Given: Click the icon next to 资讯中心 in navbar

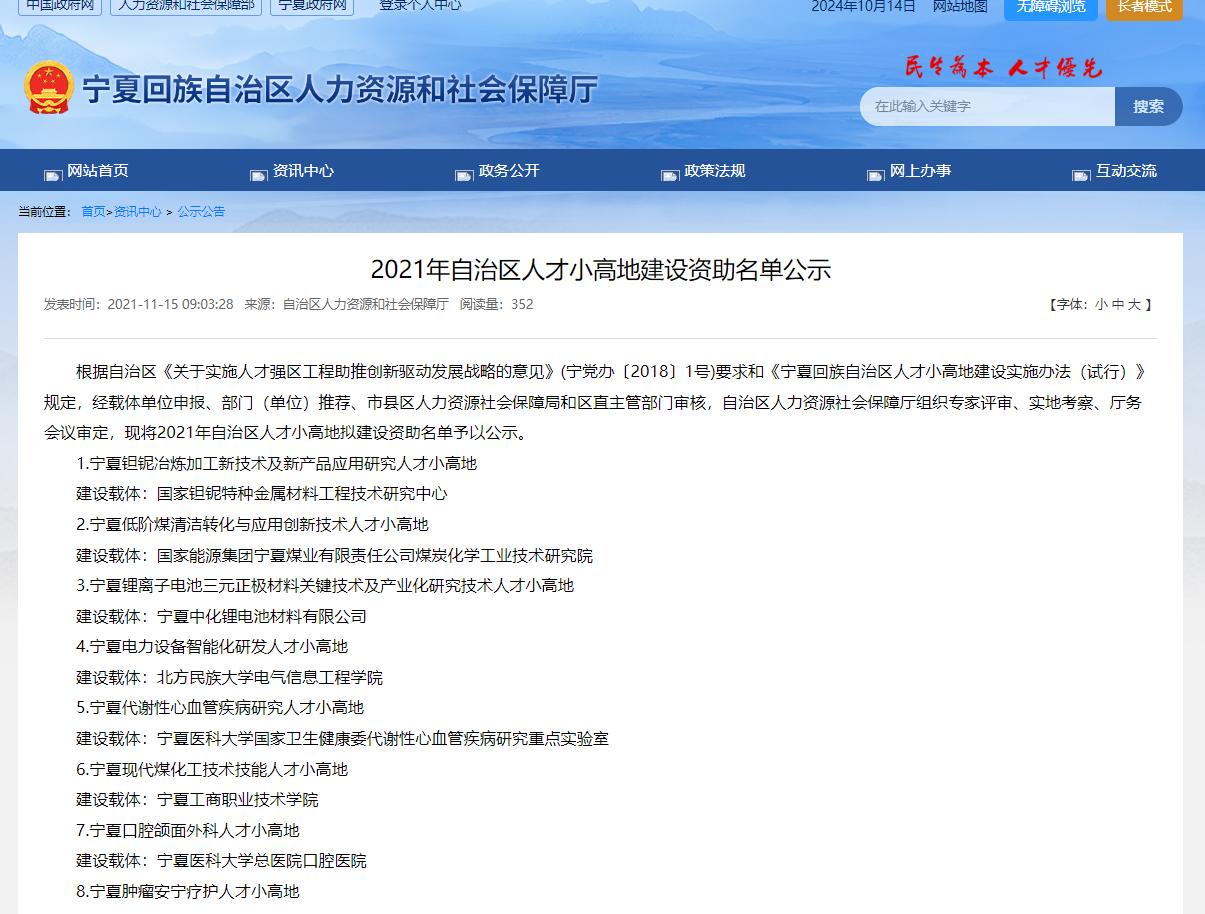Looking at the screenshot, I should pyautogui.click(x=257, y=174).
